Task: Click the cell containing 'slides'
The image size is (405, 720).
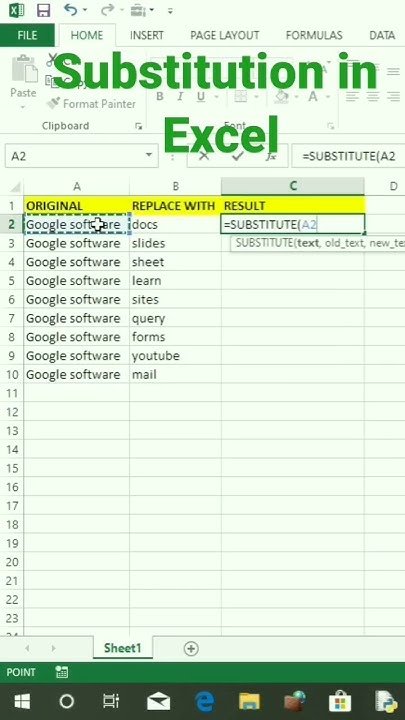Action: pos(175,243)
